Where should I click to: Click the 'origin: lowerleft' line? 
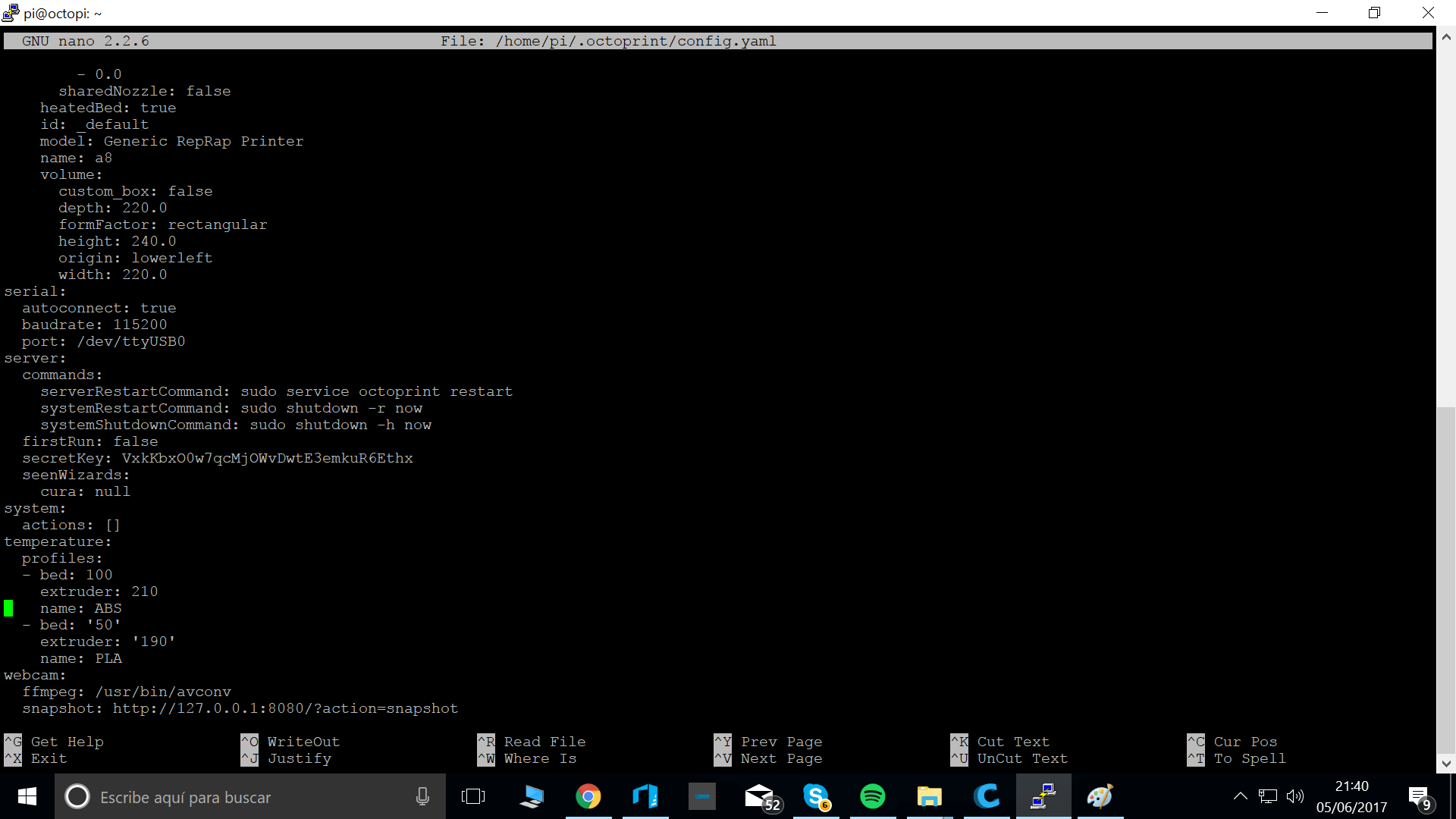pyautogui.click(x=135, y=258)
